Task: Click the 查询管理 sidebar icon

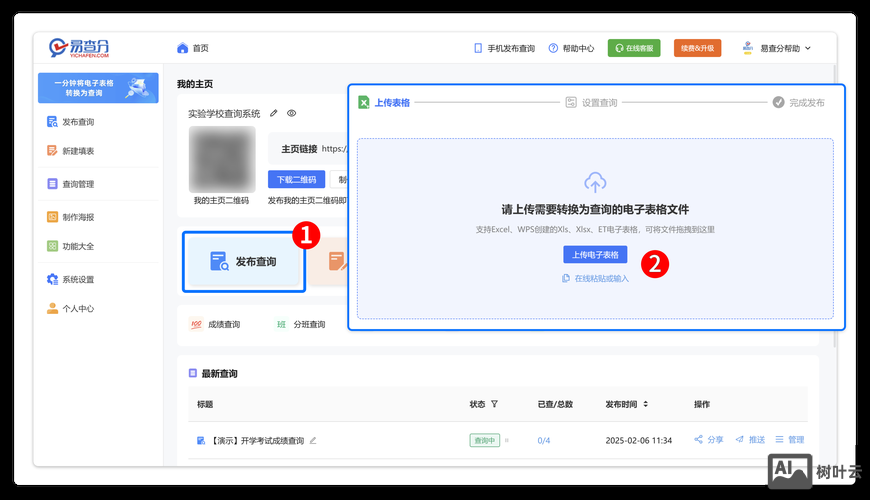Action: [52, 184]
